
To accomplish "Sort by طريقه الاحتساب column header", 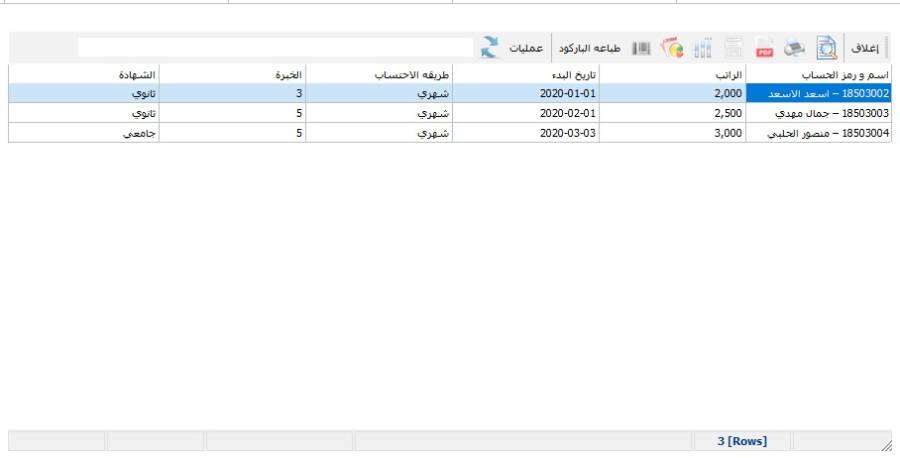I will tap(379, 75).
